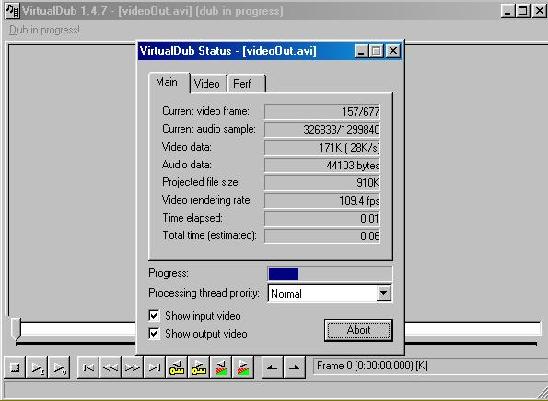548x401 pixels.
Task: Close the VirtualDub Status dialog
Action: [393, 51]
